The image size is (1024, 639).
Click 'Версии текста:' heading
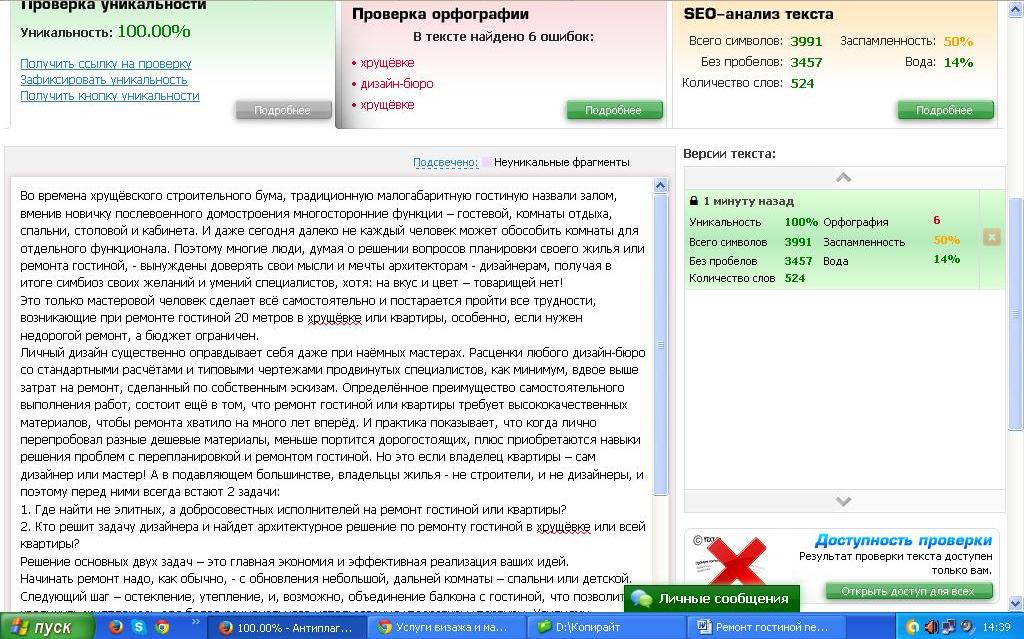729,154
